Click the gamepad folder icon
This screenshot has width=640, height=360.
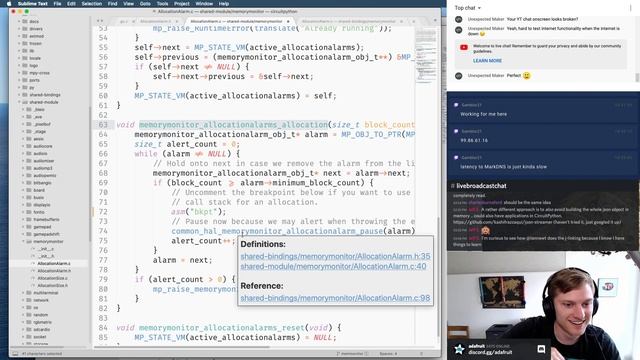(x=29, y=227)
